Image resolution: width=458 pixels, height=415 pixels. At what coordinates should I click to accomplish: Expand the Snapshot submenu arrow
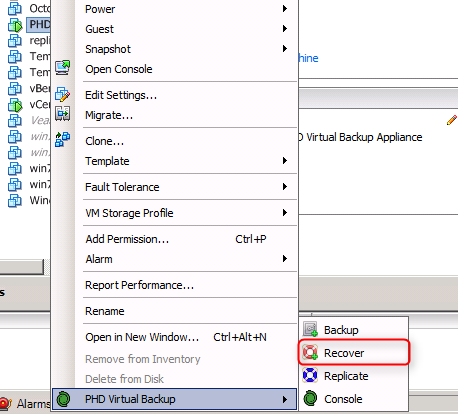285,49
